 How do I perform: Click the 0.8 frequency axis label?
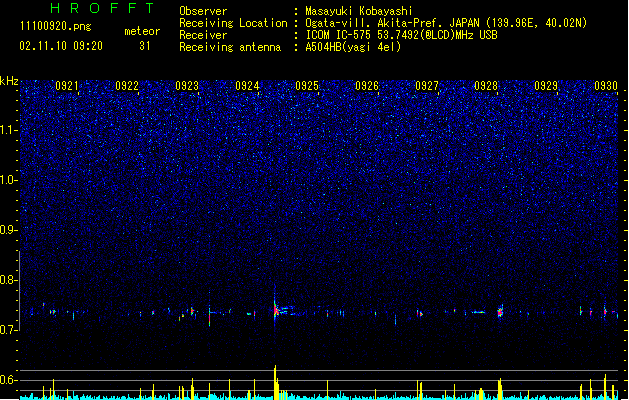pyautogui.click(x=9, y=280)
